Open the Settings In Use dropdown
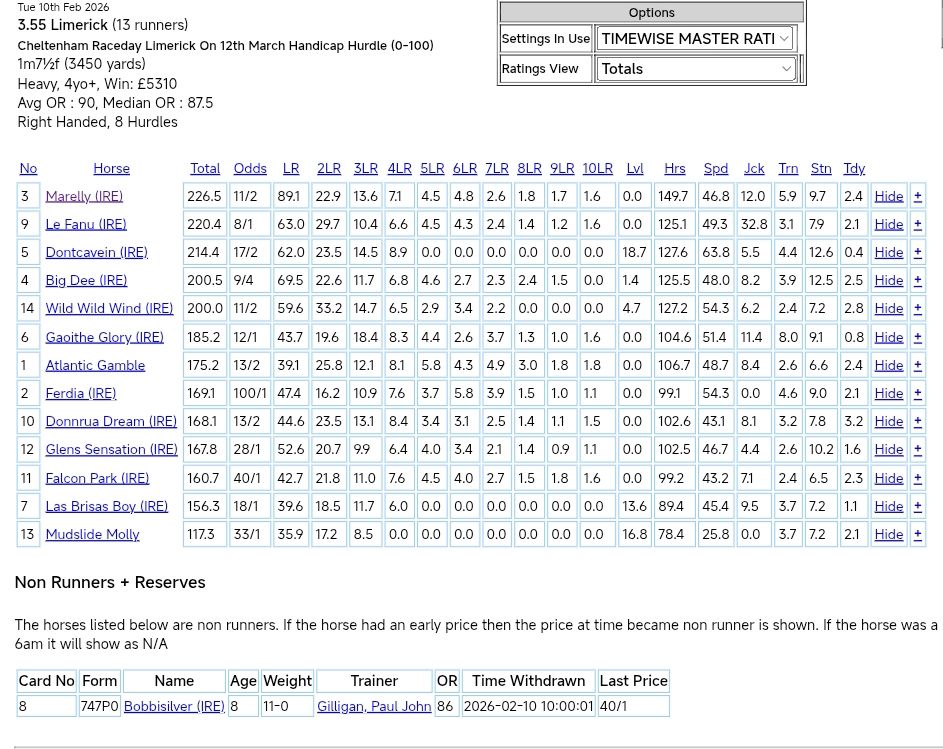 coord(695,39)
